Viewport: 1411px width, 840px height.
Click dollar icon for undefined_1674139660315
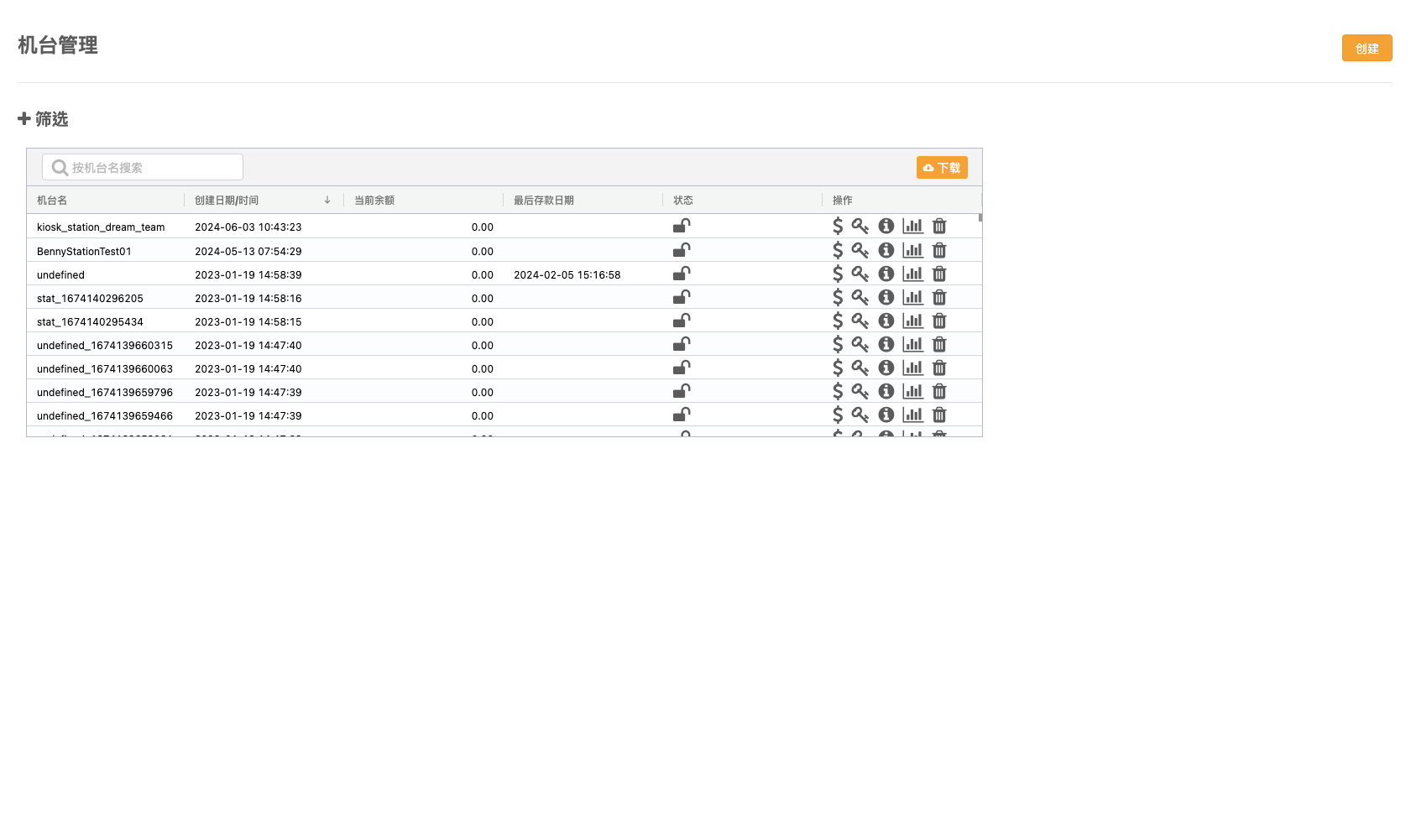click(837, 344)
